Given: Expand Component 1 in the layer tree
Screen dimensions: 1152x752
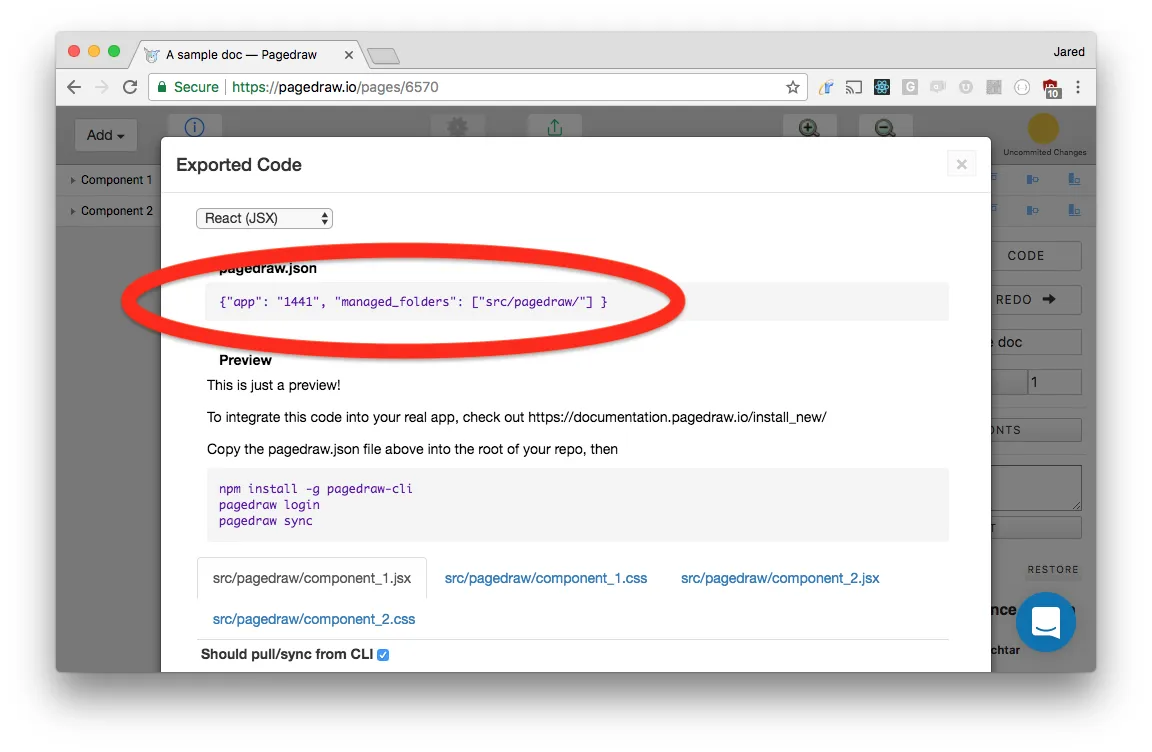Looking at the screenshot, I should (73, 180).
